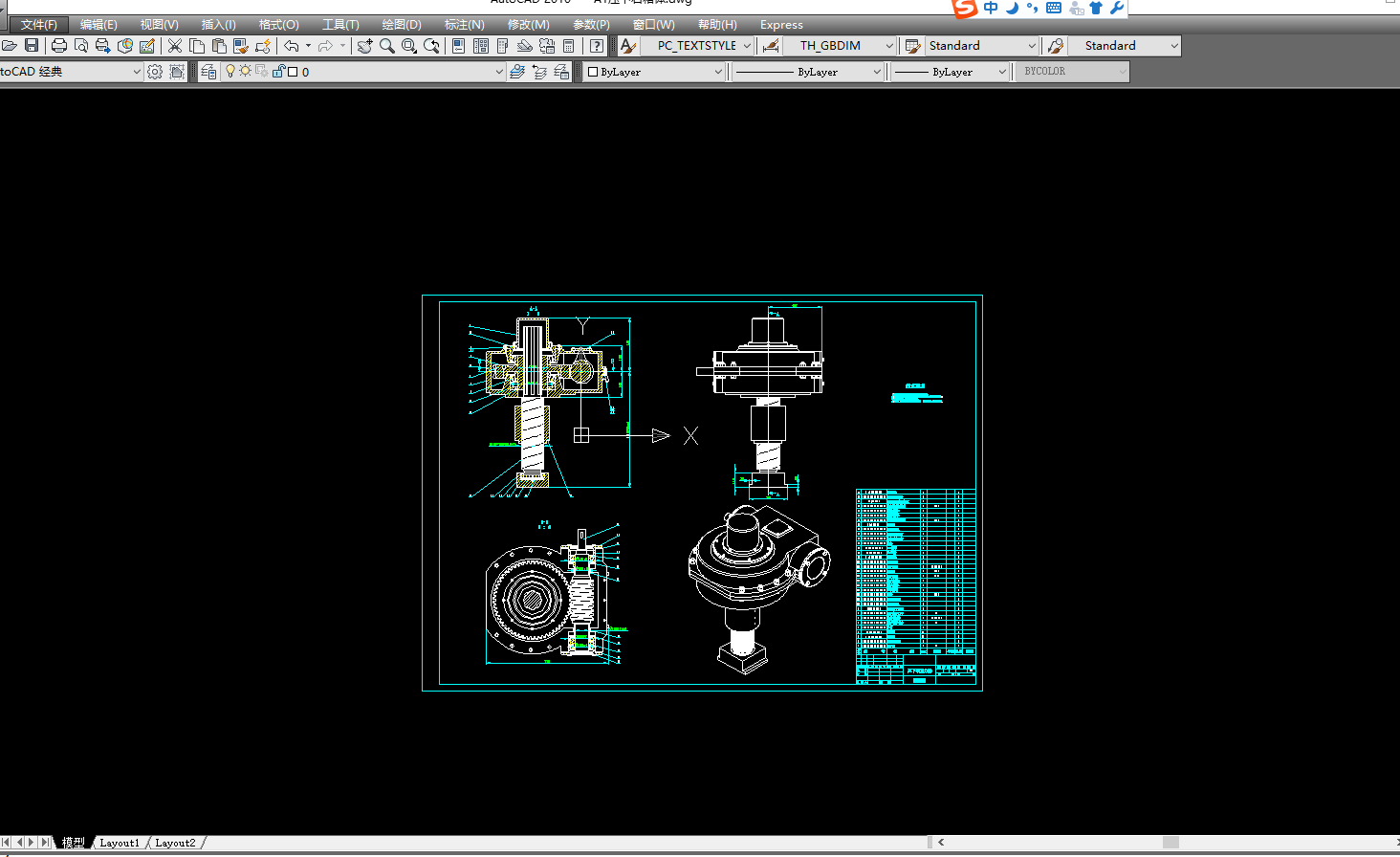The width and height of the screenshot is (1400, 857).
Task: Click the Match Properties icon
Action: coord(241,46)
